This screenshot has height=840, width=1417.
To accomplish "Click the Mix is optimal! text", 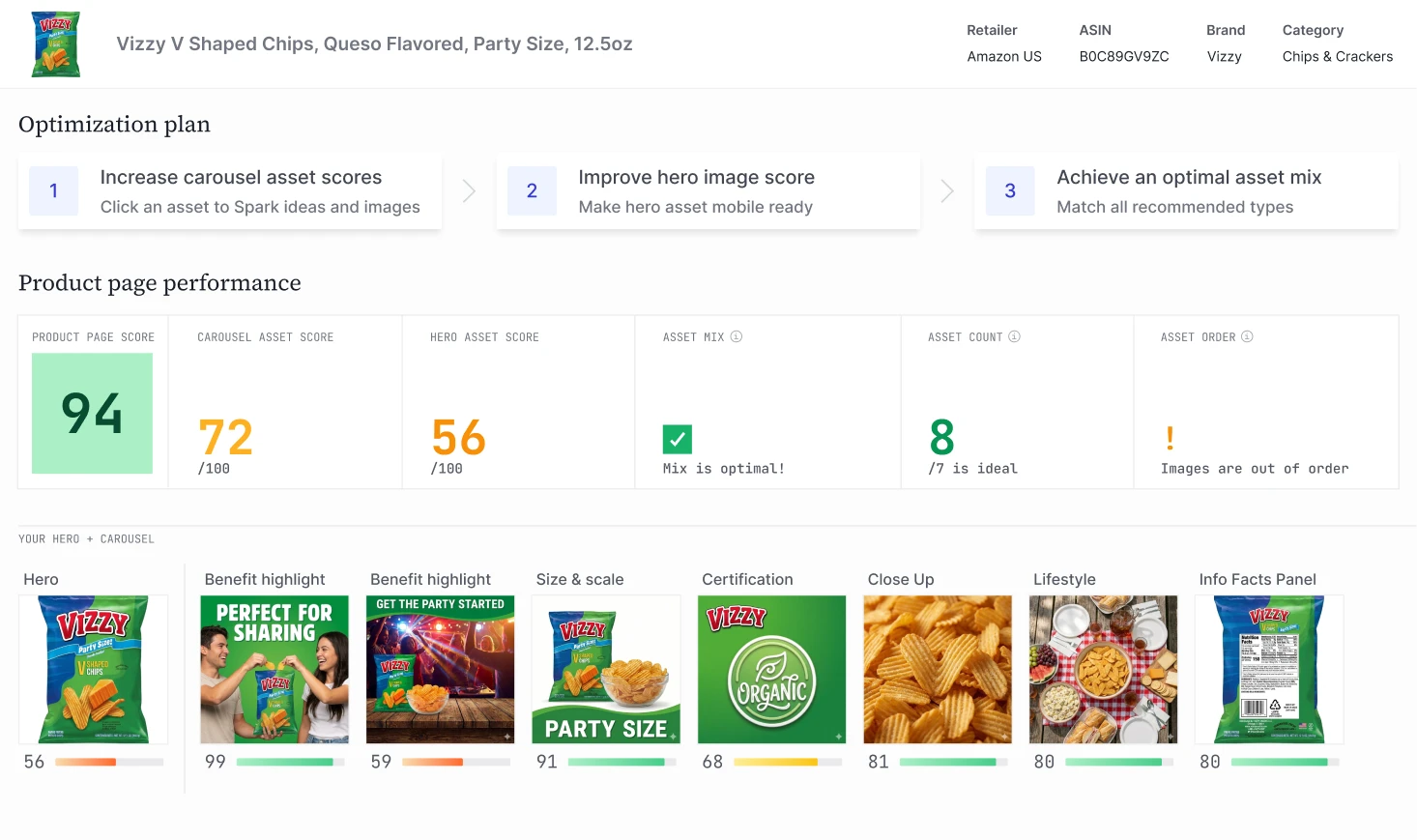I will coord(724,469).
